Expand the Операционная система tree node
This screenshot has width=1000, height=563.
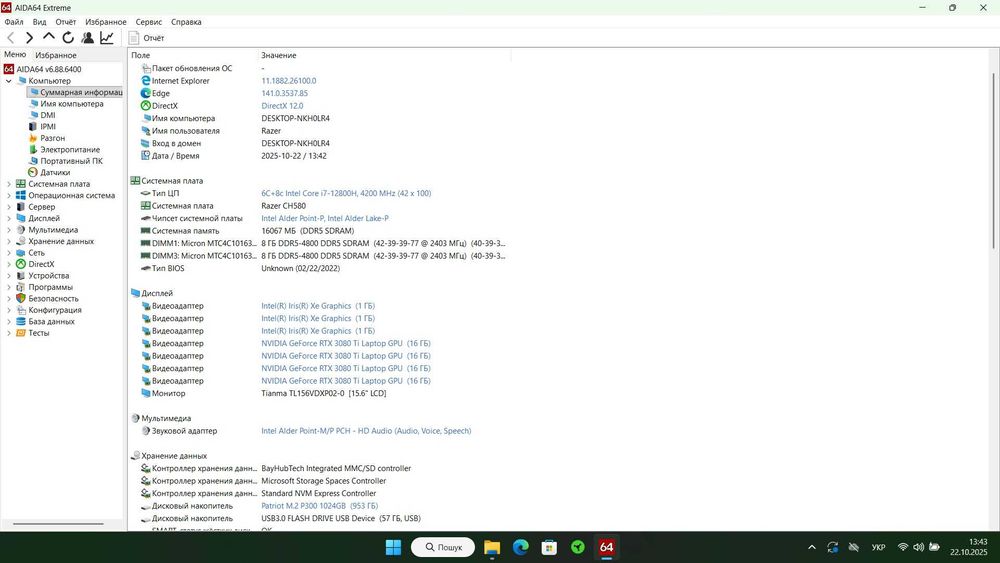click(9, 196)
